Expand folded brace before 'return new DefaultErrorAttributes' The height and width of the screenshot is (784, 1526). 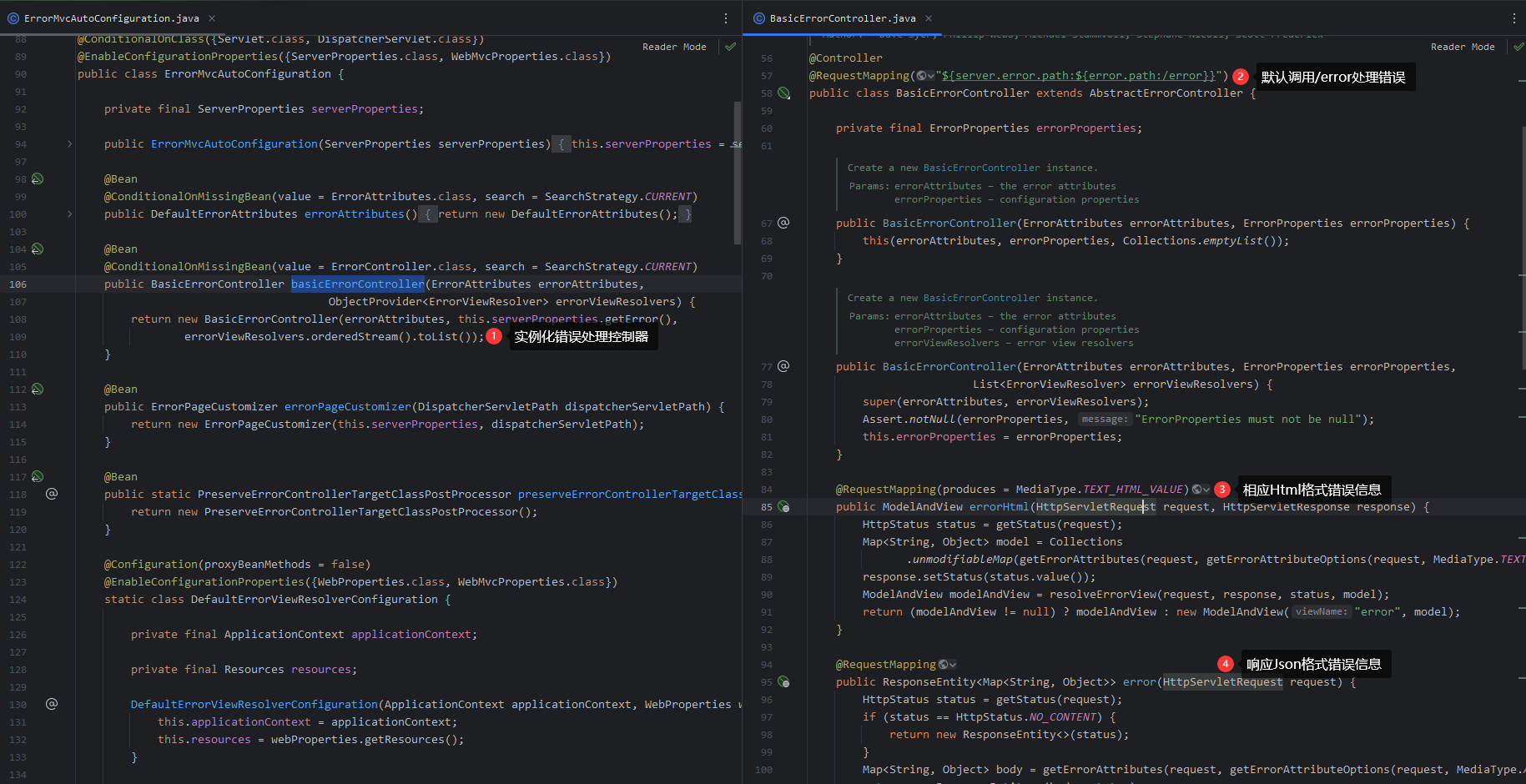click(427, 214)
